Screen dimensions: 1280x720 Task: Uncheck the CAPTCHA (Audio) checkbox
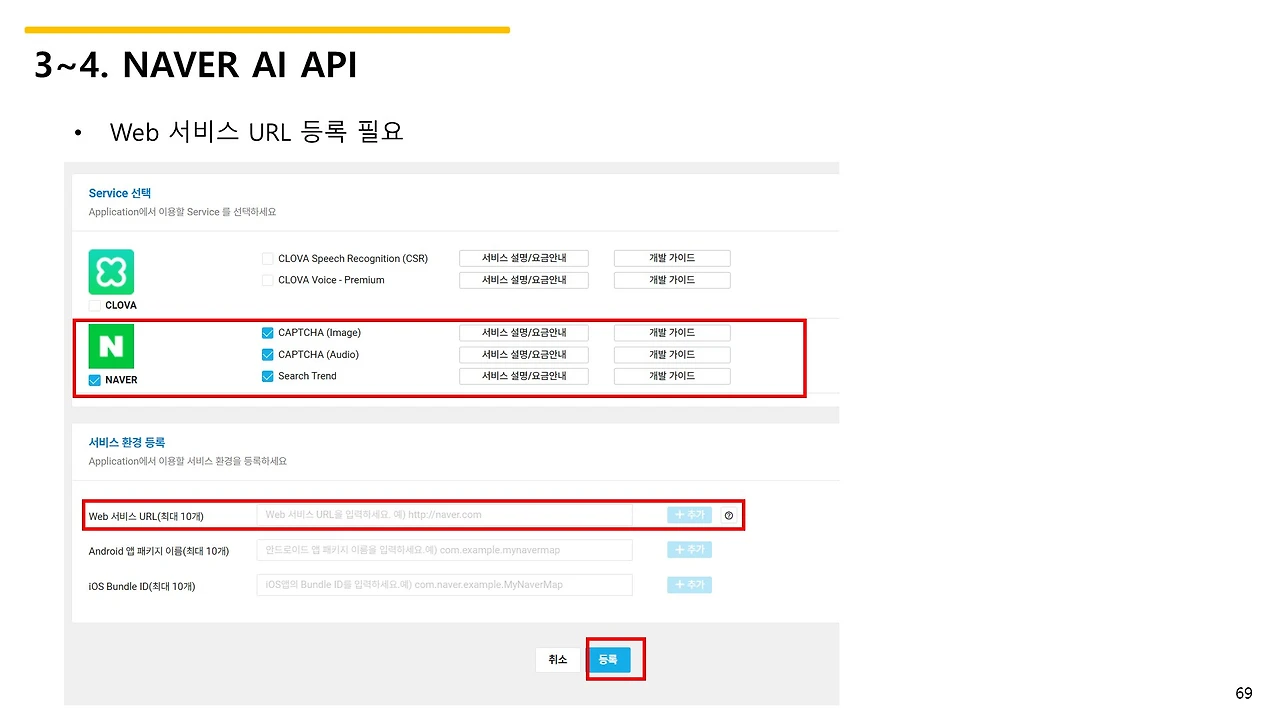pos(267,355)
